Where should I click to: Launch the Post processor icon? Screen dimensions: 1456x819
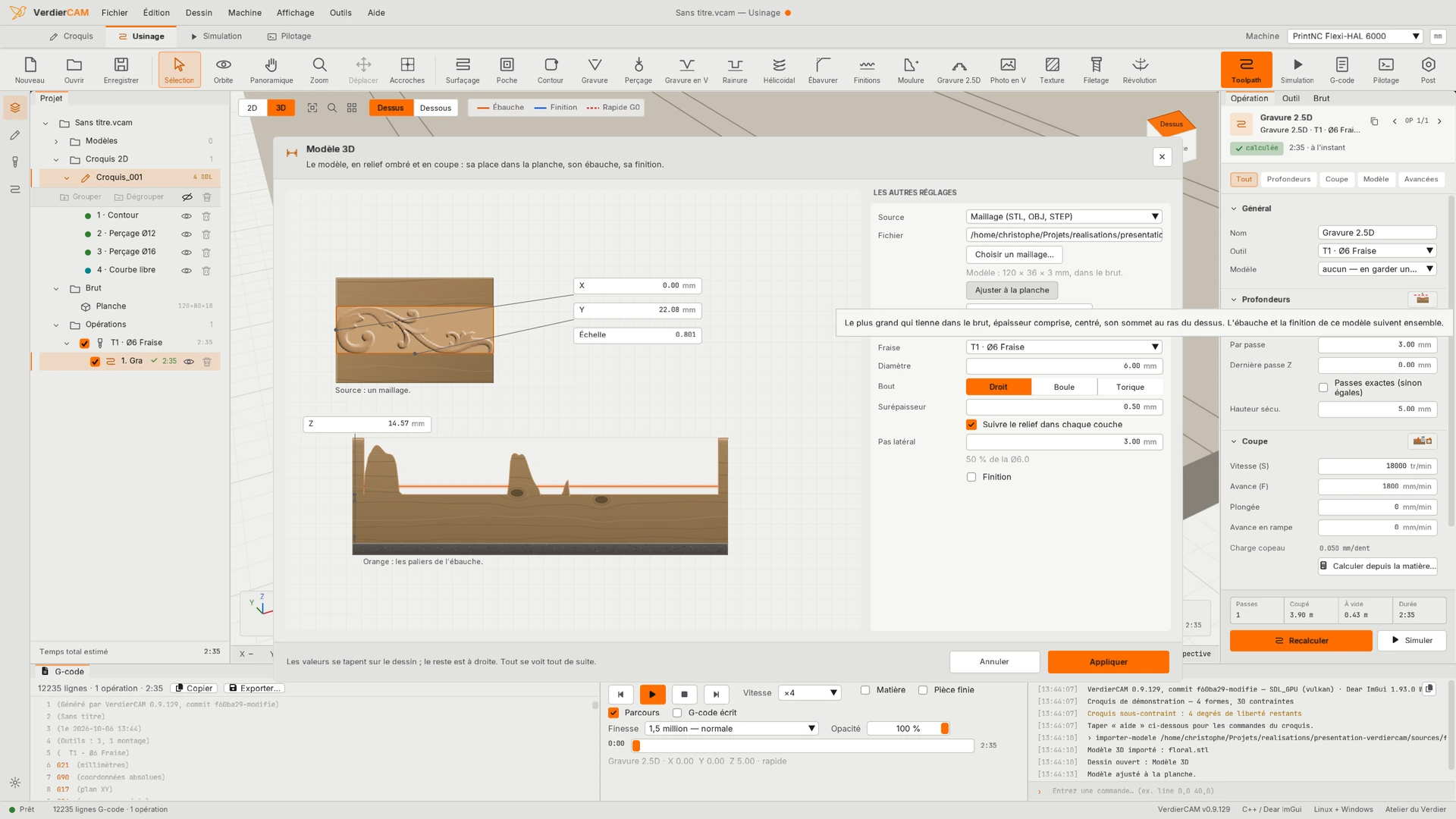click(1428, 70)
